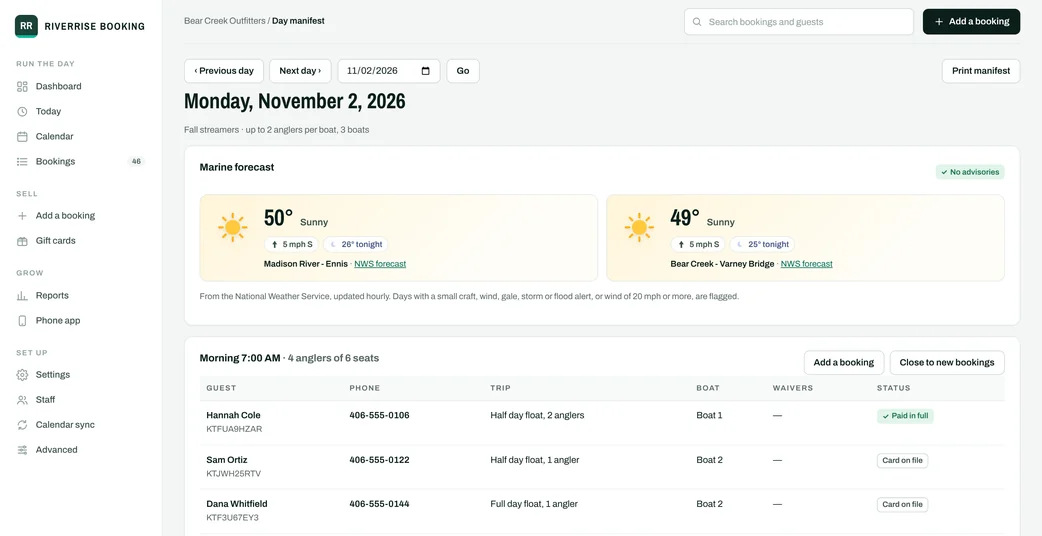The width and height of the screenshot is (1042, 536).
Task: Jump to the Next day
Action: [x=300, y=71]
